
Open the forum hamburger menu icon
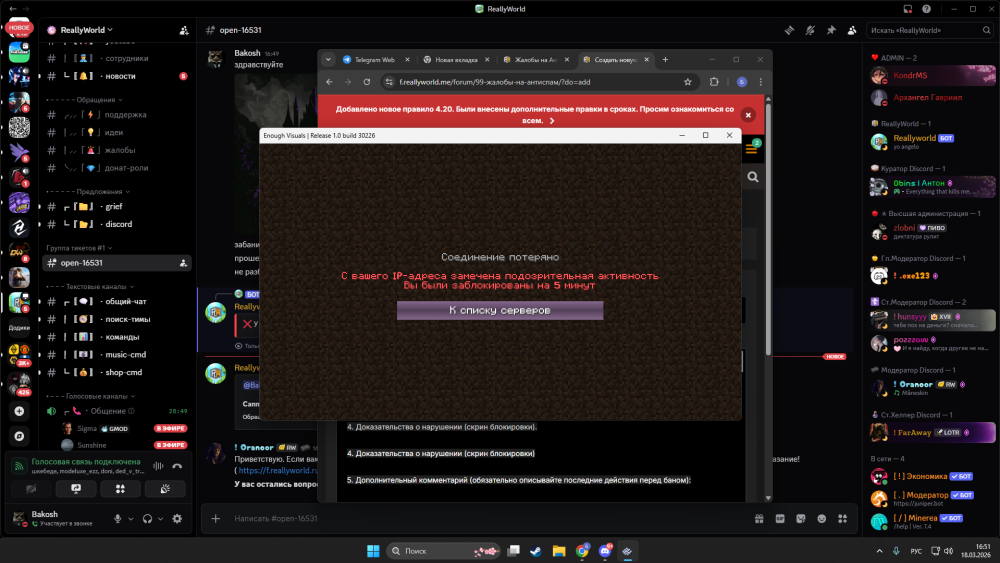coord(752,149)
